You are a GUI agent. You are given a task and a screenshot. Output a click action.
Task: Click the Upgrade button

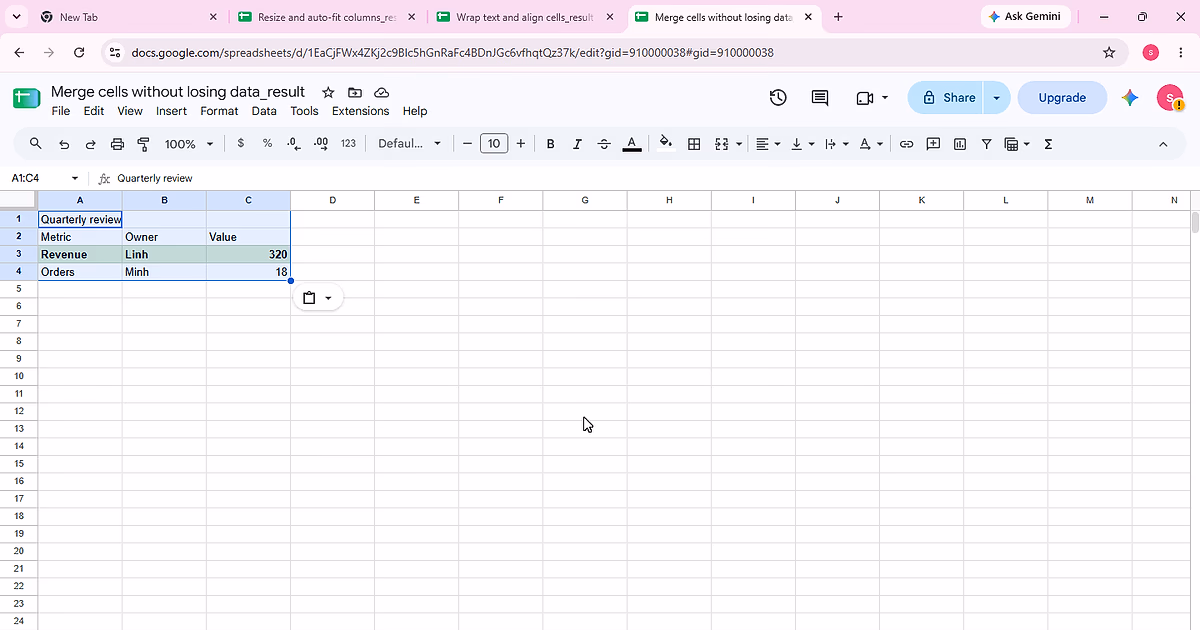1062,98
